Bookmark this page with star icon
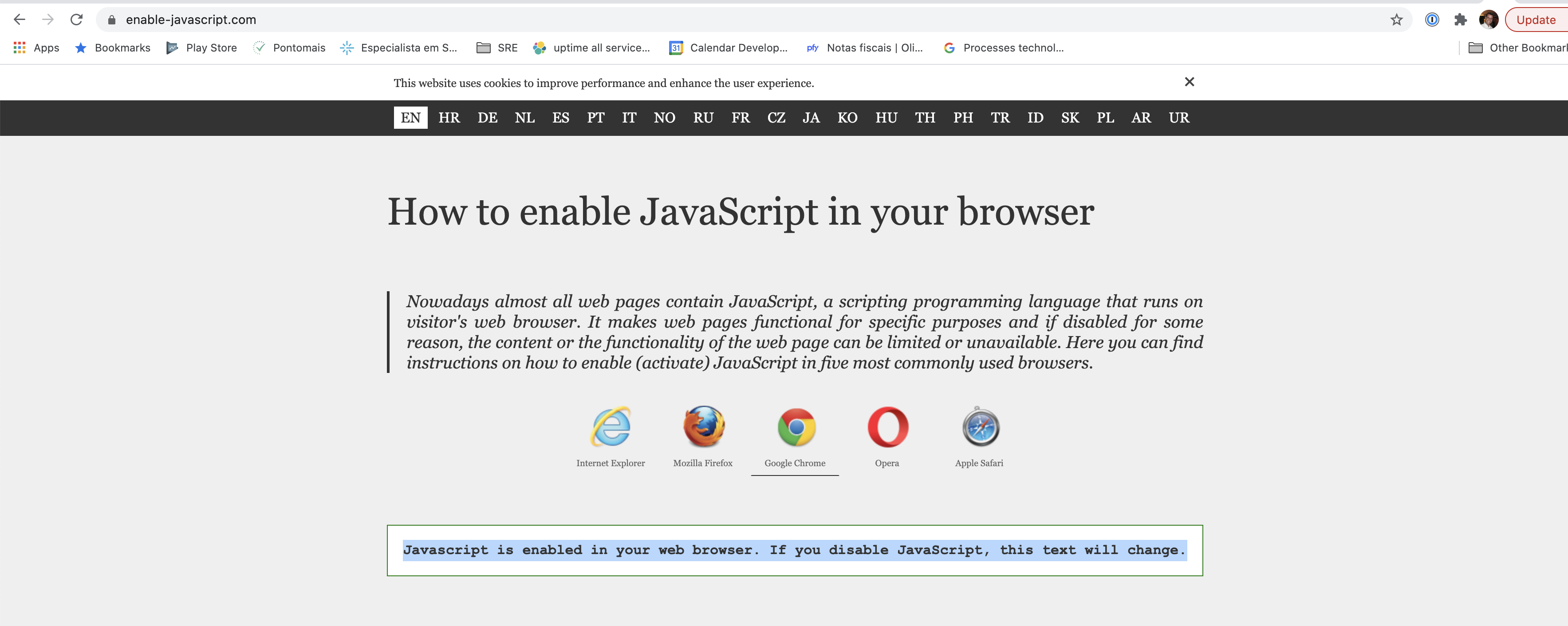Image resolution: width=1568 pixels, height=626 pixels. coord(1396,20)
